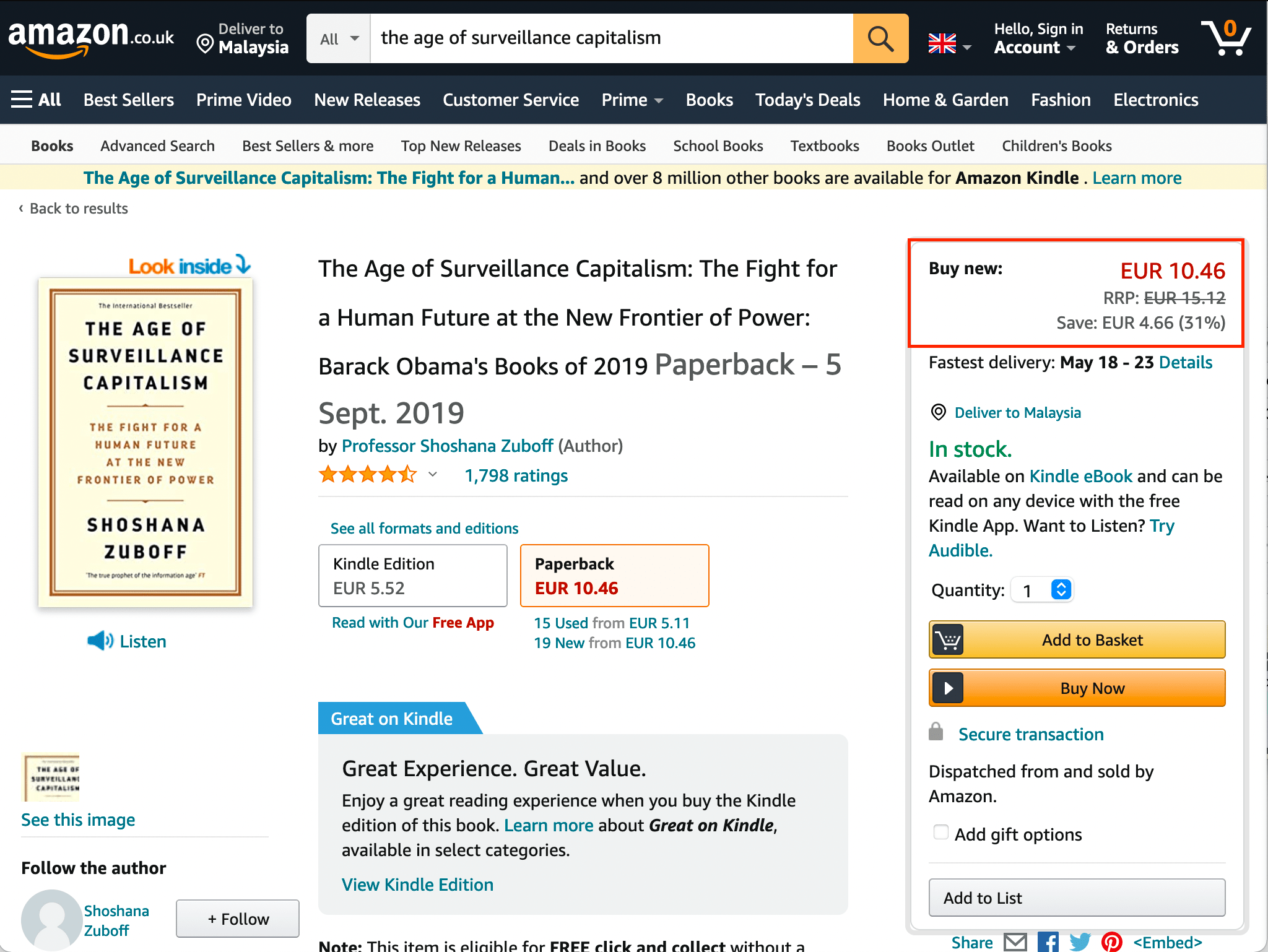Open the All search category dropdown

tap(339, 38)
